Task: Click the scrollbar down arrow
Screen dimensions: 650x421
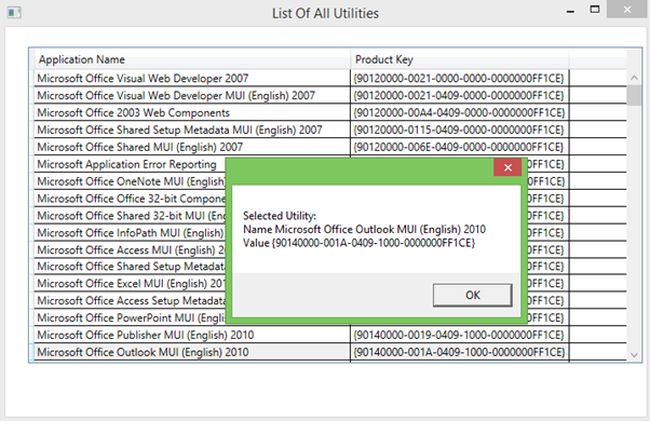Action: click(634, 355)
